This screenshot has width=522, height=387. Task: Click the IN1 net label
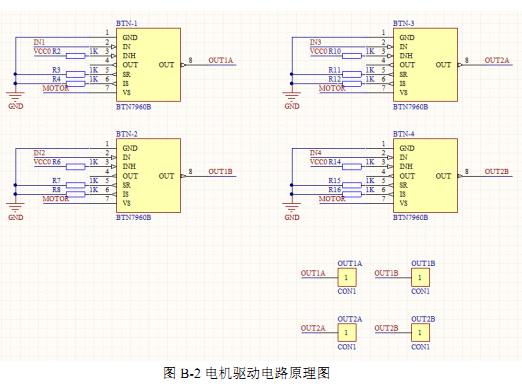39,42
